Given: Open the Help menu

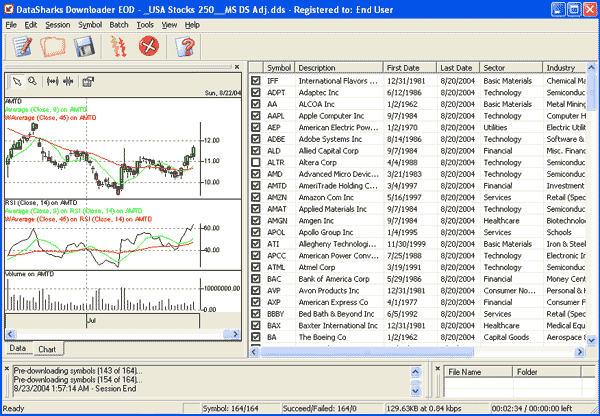Looking at the screenshot, I should [x=192, y=25].
